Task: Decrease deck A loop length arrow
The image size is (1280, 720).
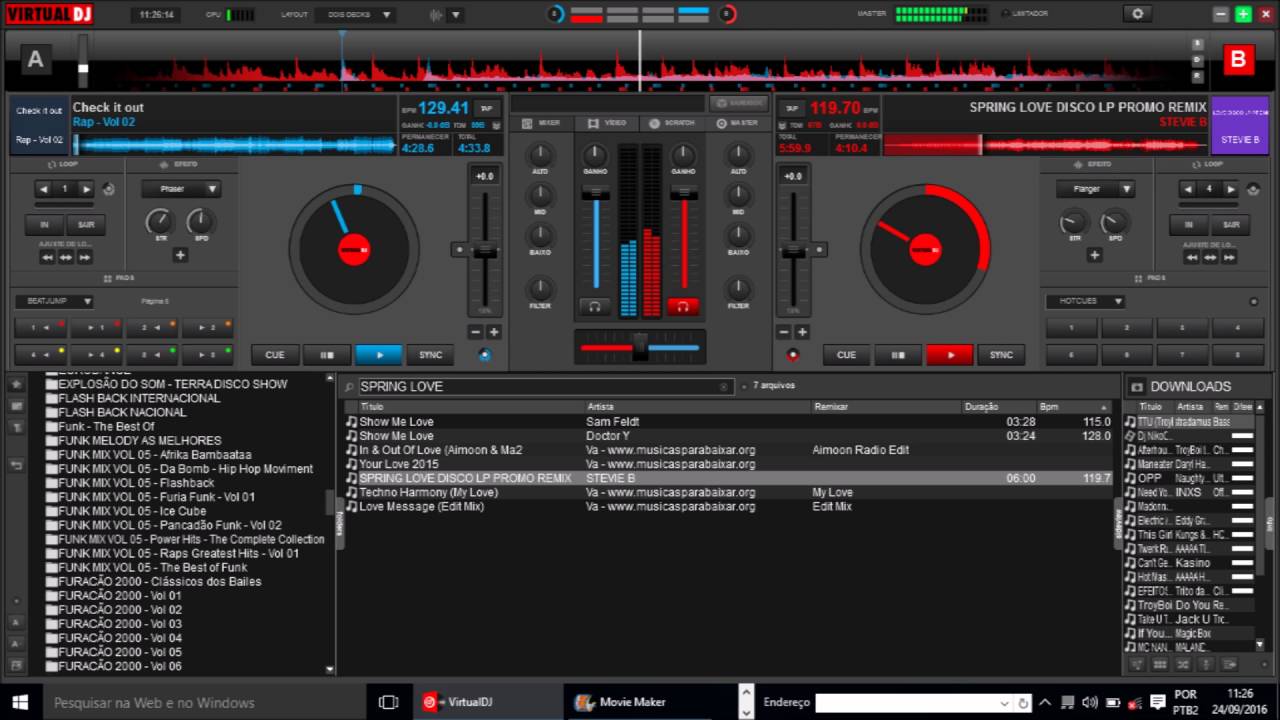Action: 43,189
